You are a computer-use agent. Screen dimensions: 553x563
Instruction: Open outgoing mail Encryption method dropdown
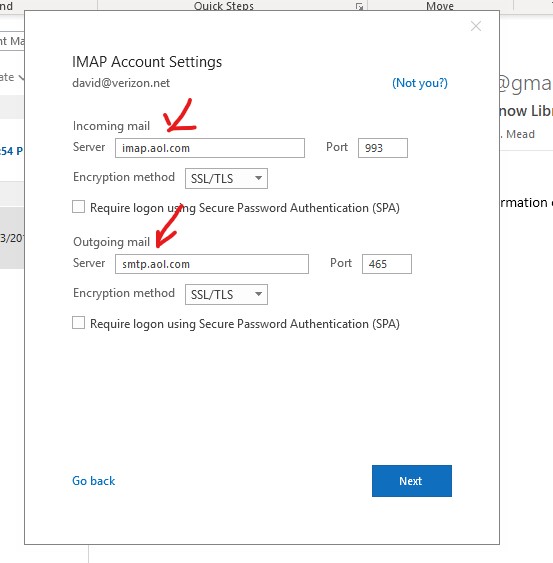click(226, 294)
